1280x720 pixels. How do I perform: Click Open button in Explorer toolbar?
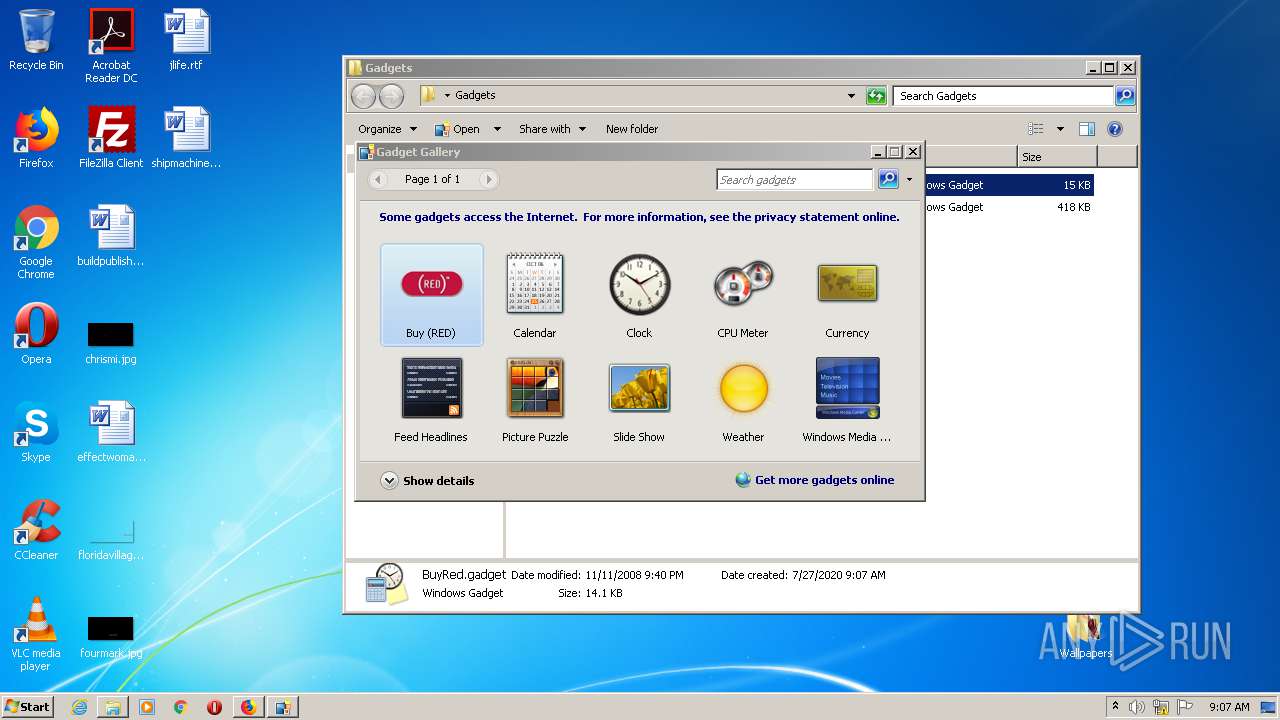(x=458, y=129)
